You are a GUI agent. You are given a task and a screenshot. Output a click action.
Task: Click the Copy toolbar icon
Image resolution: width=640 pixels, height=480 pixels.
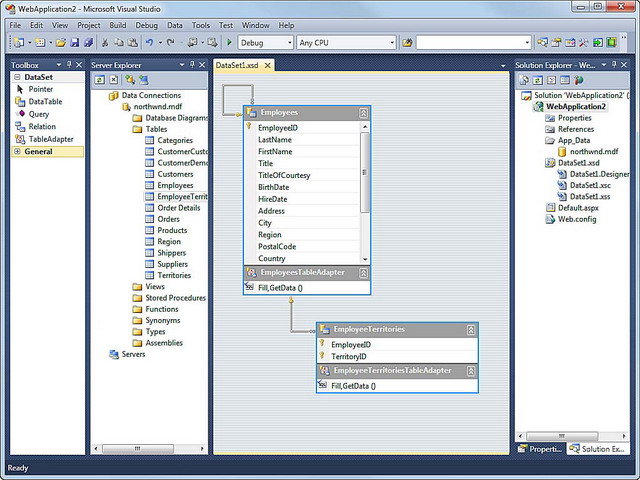[x=119, y=42]
